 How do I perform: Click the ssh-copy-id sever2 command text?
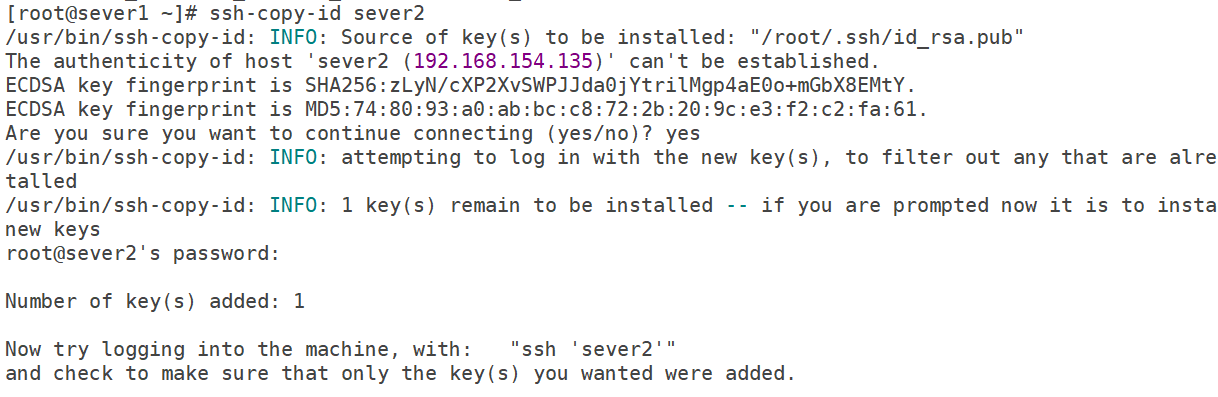pyautogui.click(x=317, y=13)
